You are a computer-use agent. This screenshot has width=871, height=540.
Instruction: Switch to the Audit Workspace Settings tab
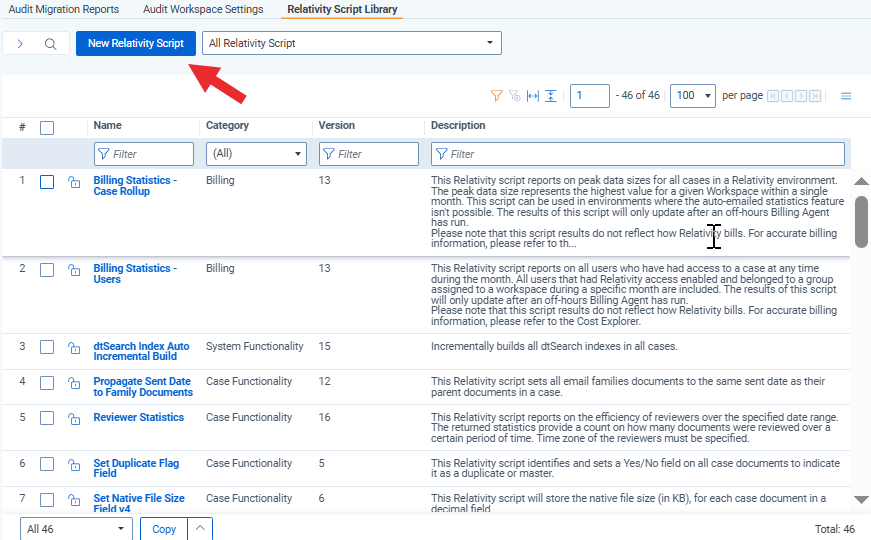click(x=203, y=9)
